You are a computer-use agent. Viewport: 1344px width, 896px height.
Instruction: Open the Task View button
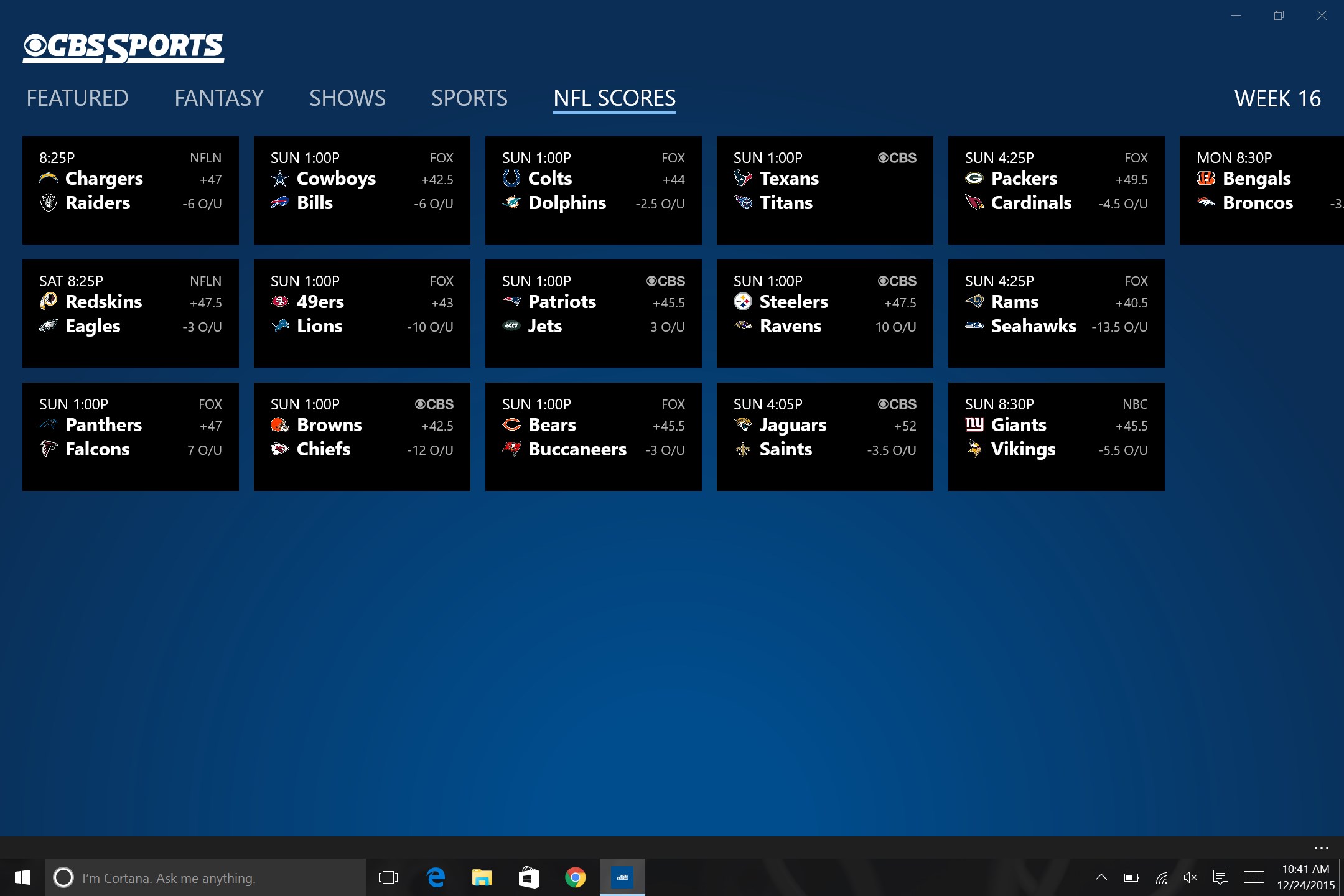click(388, 878)
